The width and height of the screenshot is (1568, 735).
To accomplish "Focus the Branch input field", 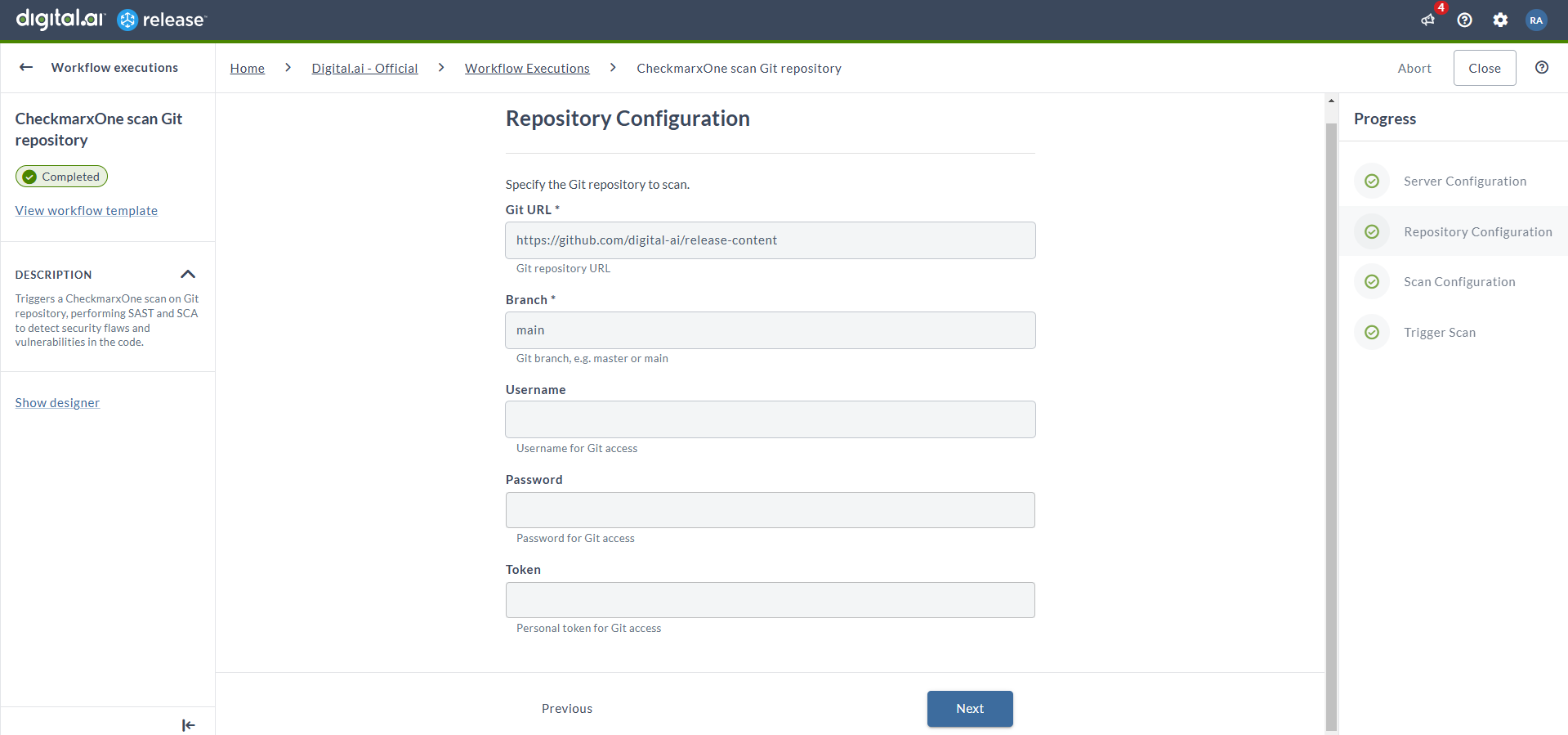I will 771,330.
